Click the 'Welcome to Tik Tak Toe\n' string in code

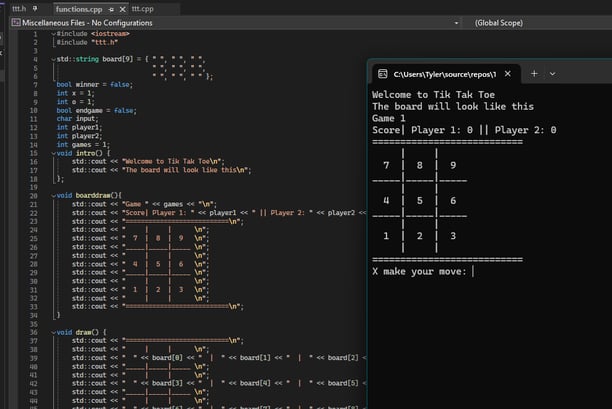point(172,161)
